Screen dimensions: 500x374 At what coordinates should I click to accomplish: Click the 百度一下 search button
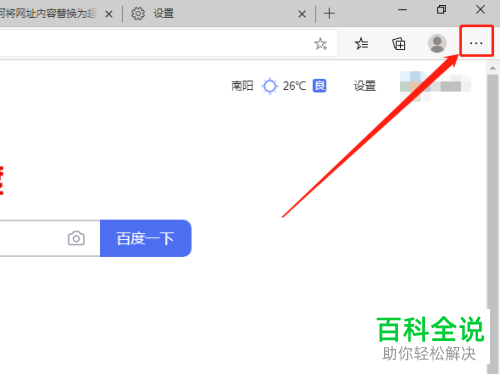click(x=146, y=238)
